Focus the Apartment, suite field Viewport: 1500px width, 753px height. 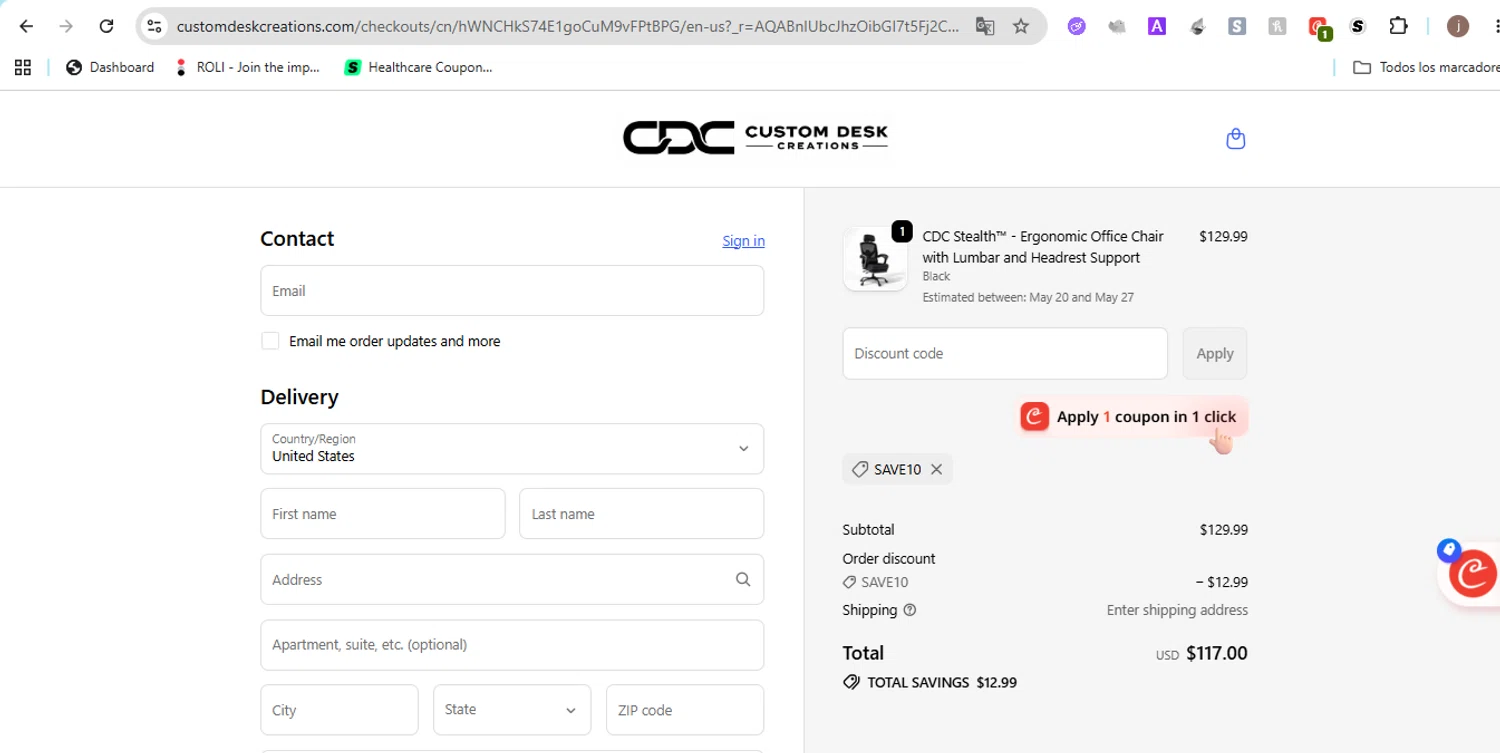[x=512, y=645]
